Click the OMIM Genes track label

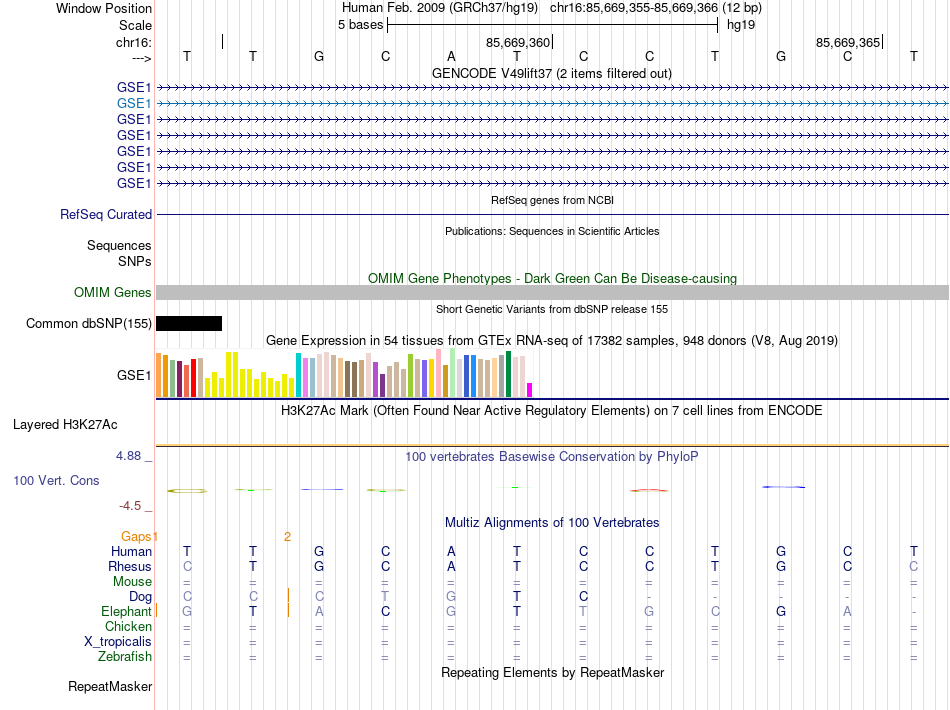click(x=113, y=293)
